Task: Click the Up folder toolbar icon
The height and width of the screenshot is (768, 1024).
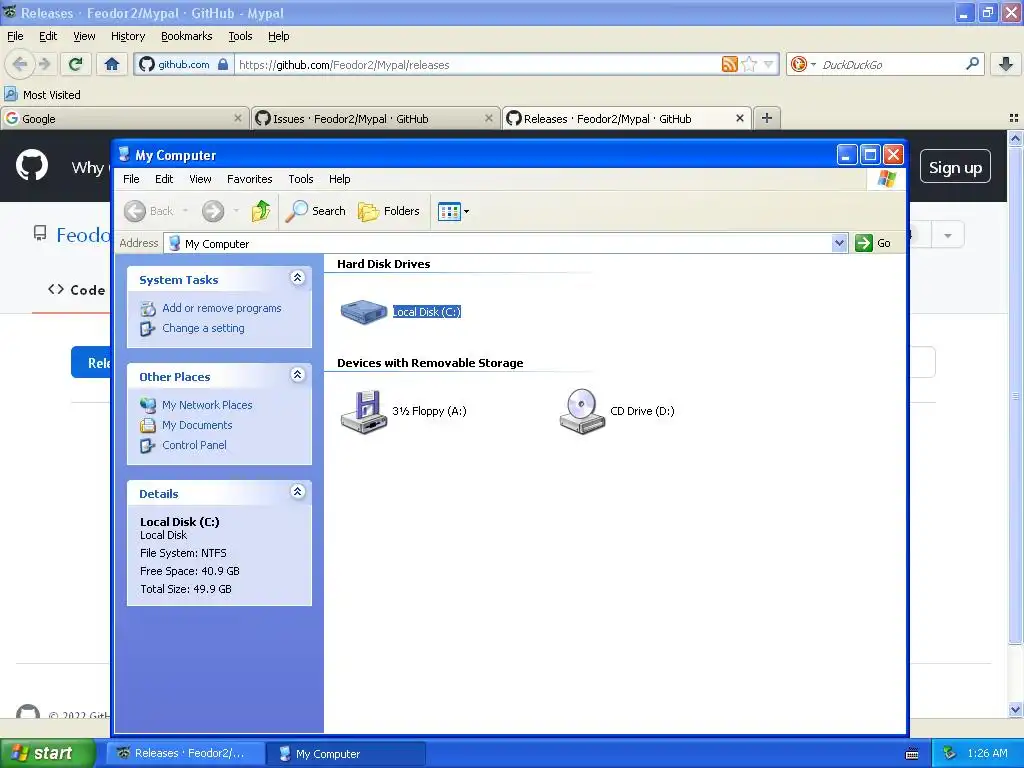Action: coord(261,211)
